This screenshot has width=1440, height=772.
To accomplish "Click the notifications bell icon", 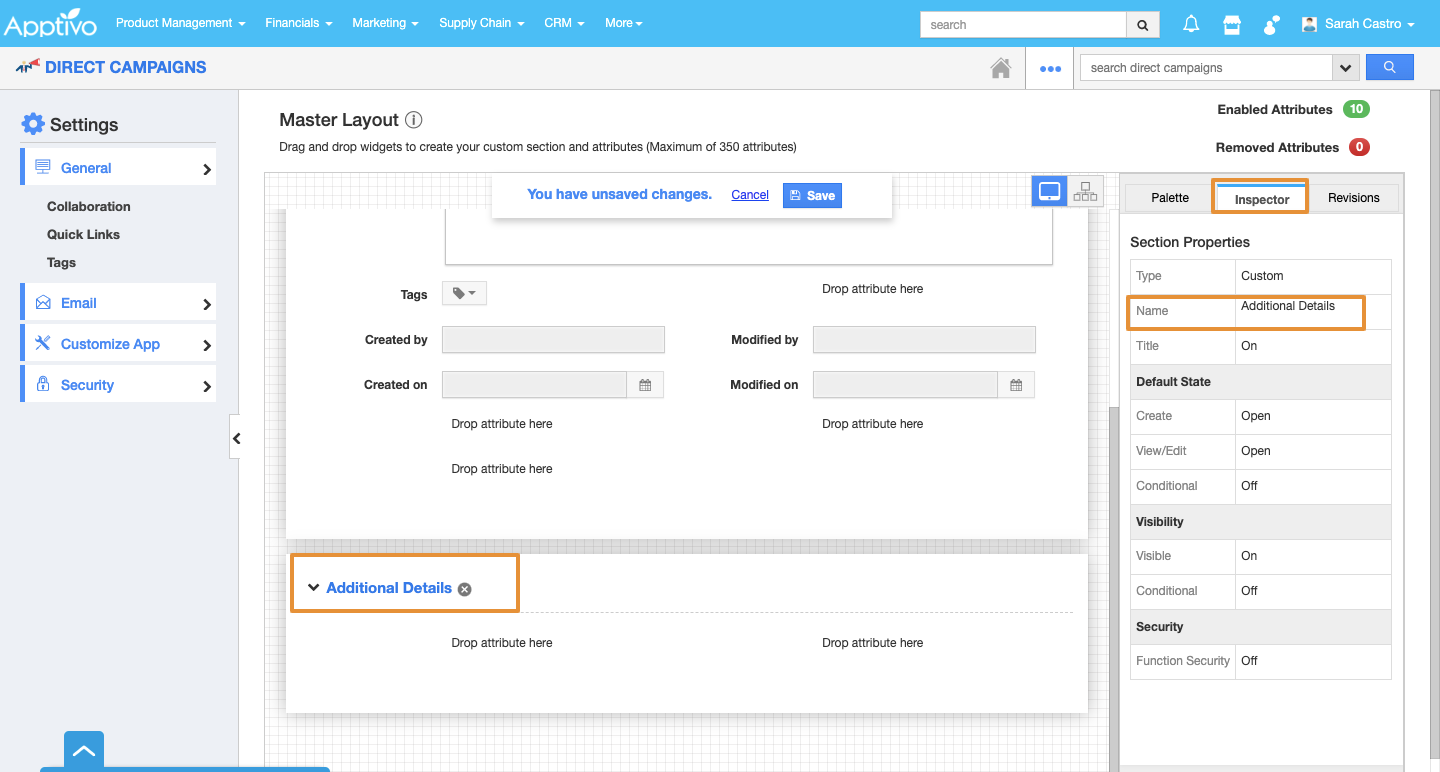I will pyautogui.click(x=1191, y=24).
